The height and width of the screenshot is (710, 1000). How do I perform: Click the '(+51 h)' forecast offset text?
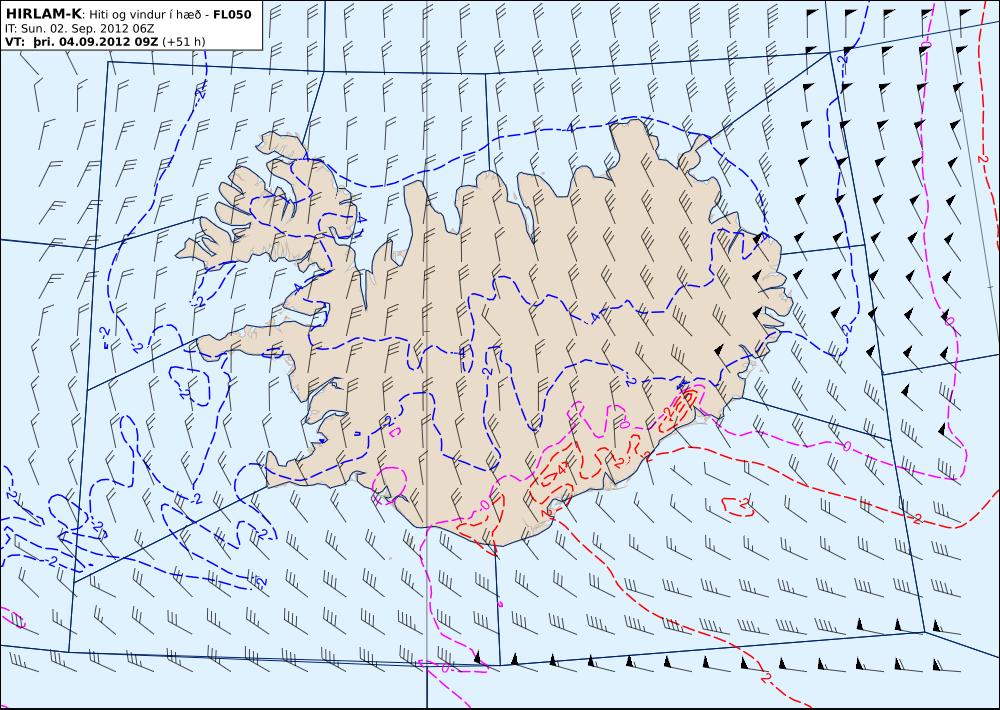click(184, 42)
